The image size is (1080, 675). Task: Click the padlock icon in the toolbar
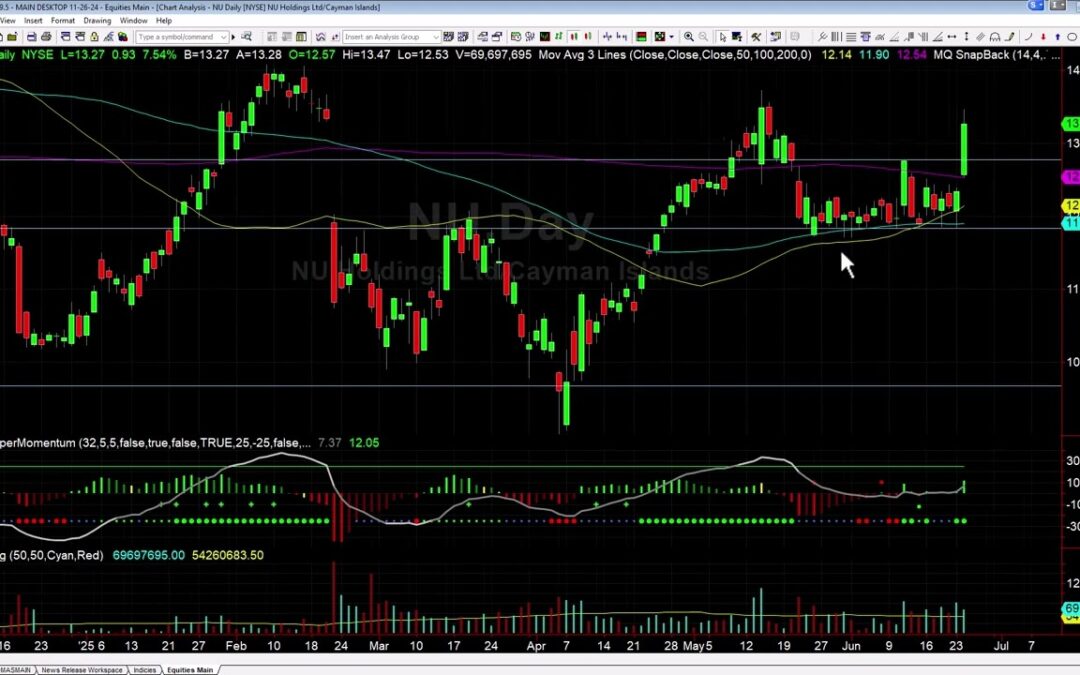coord(94,37)
